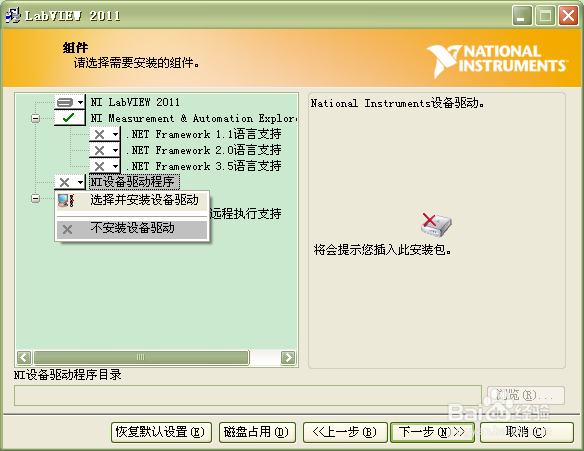Image resolution: width=584 pixels, height=451 pixels.
Task: Click the text 将会提示您插入此安装包。
Action: [383, 250]
